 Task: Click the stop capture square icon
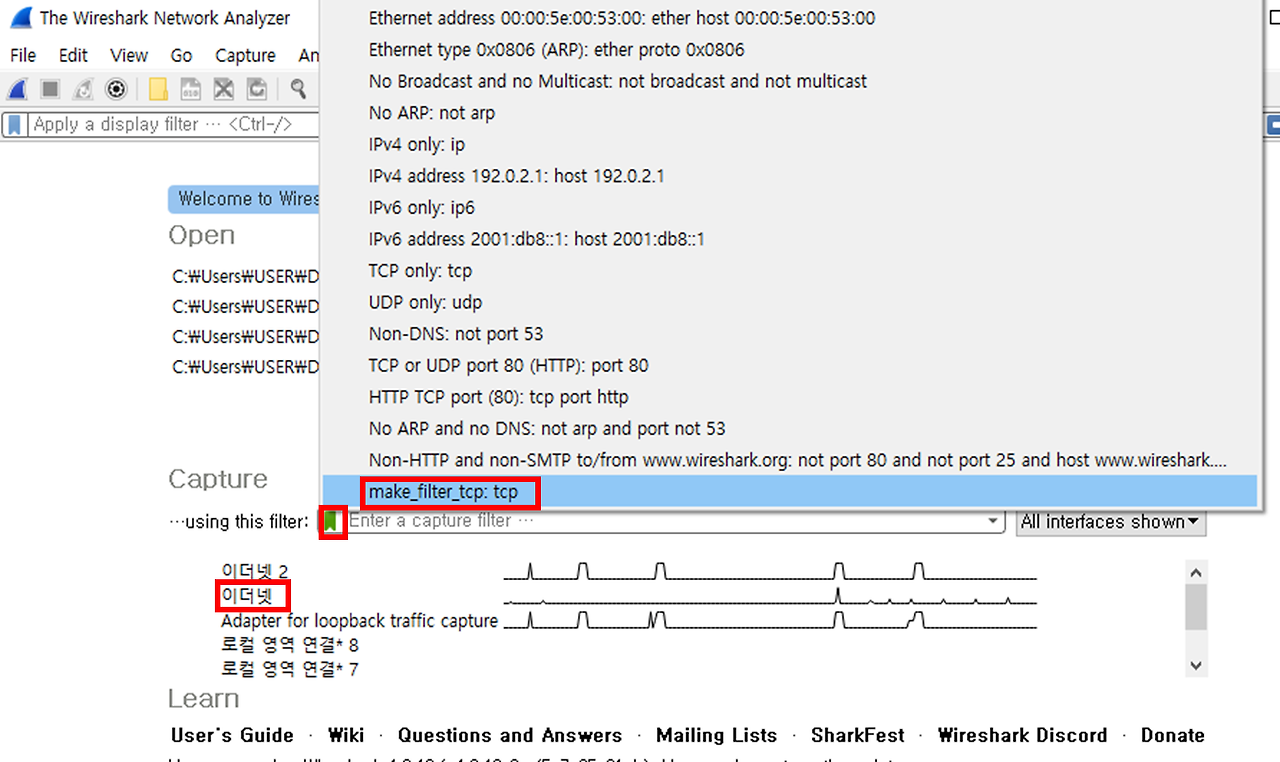50,90
